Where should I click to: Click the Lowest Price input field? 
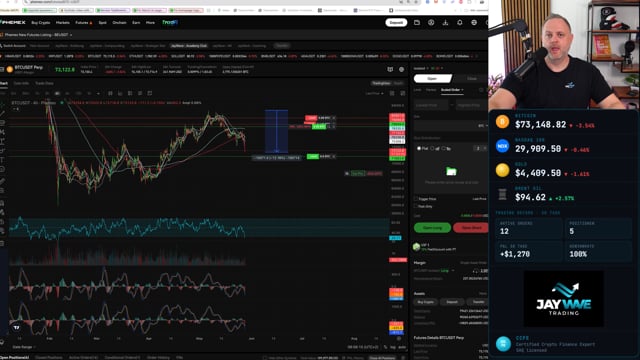(x=431, y=105)
